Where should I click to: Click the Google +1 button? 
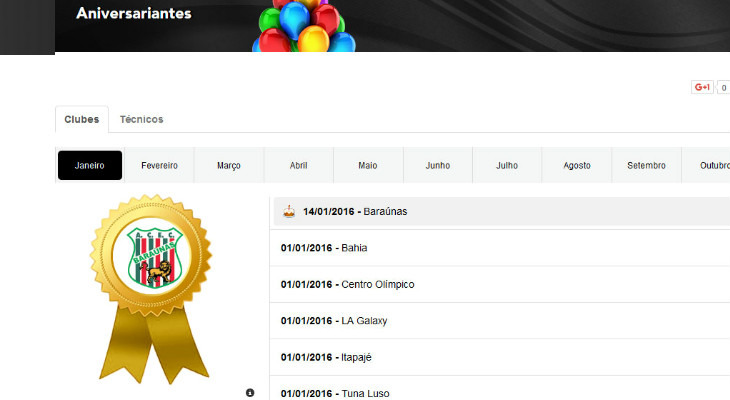[x=702, y=87]
